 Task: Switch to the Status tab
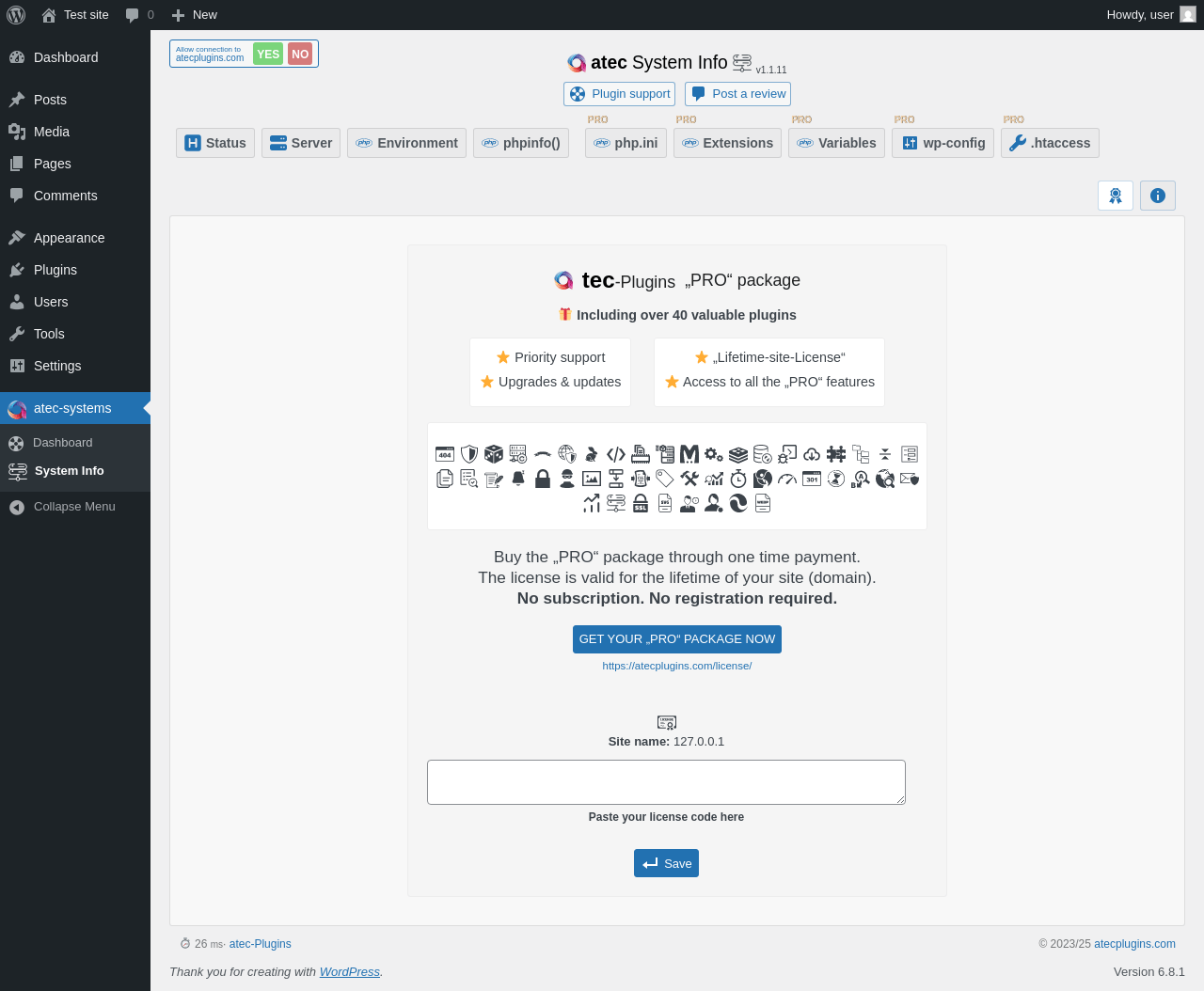(x=215, y=143)
